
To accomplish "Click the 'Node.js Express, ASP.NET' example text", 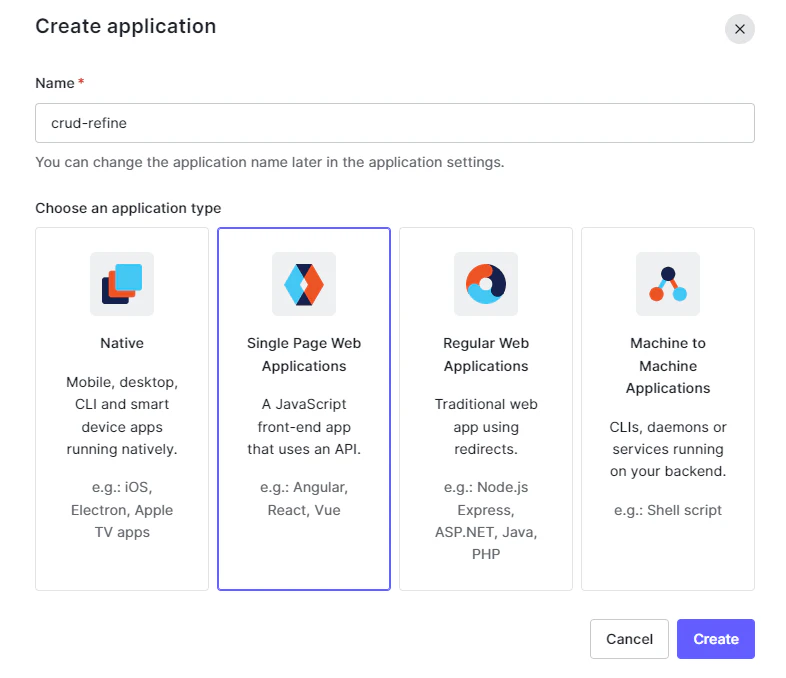I will pyautogui.click(x=486, y=521).
